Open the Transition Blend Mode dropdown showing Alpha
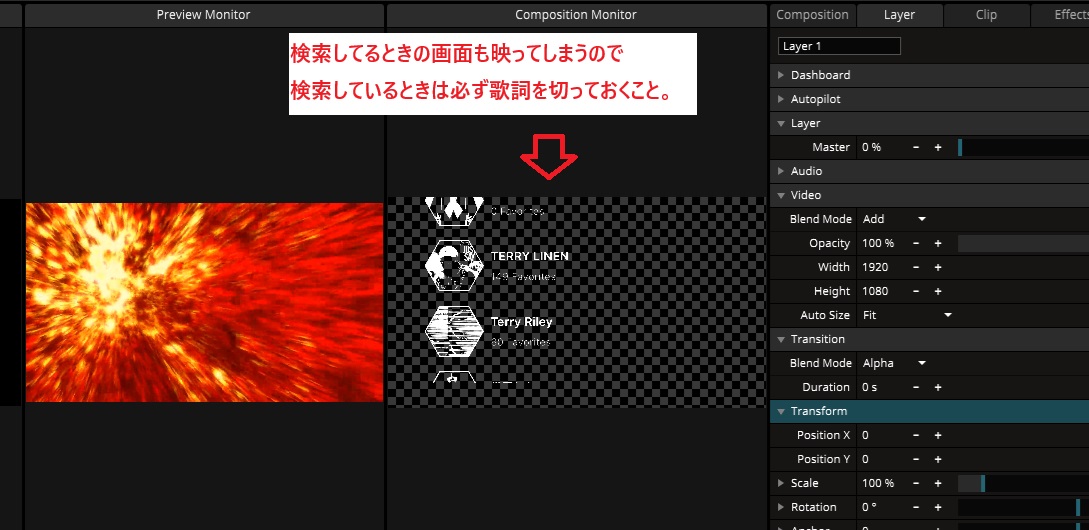The height and width of the screenshot is (530, 1089). point(895,363)
